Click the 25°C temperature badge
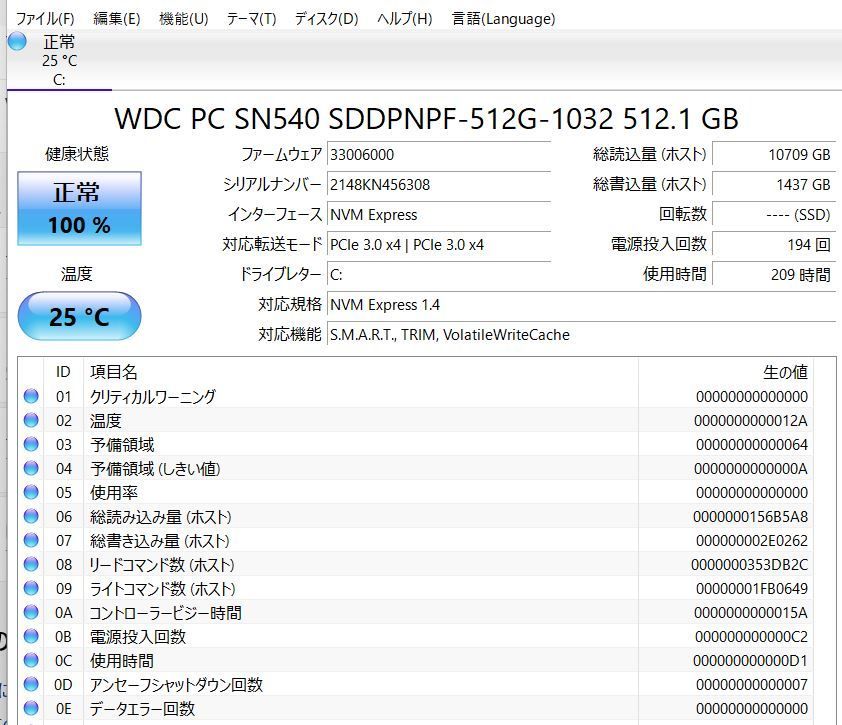Screen dimensions: 842x725 (79, 316)
